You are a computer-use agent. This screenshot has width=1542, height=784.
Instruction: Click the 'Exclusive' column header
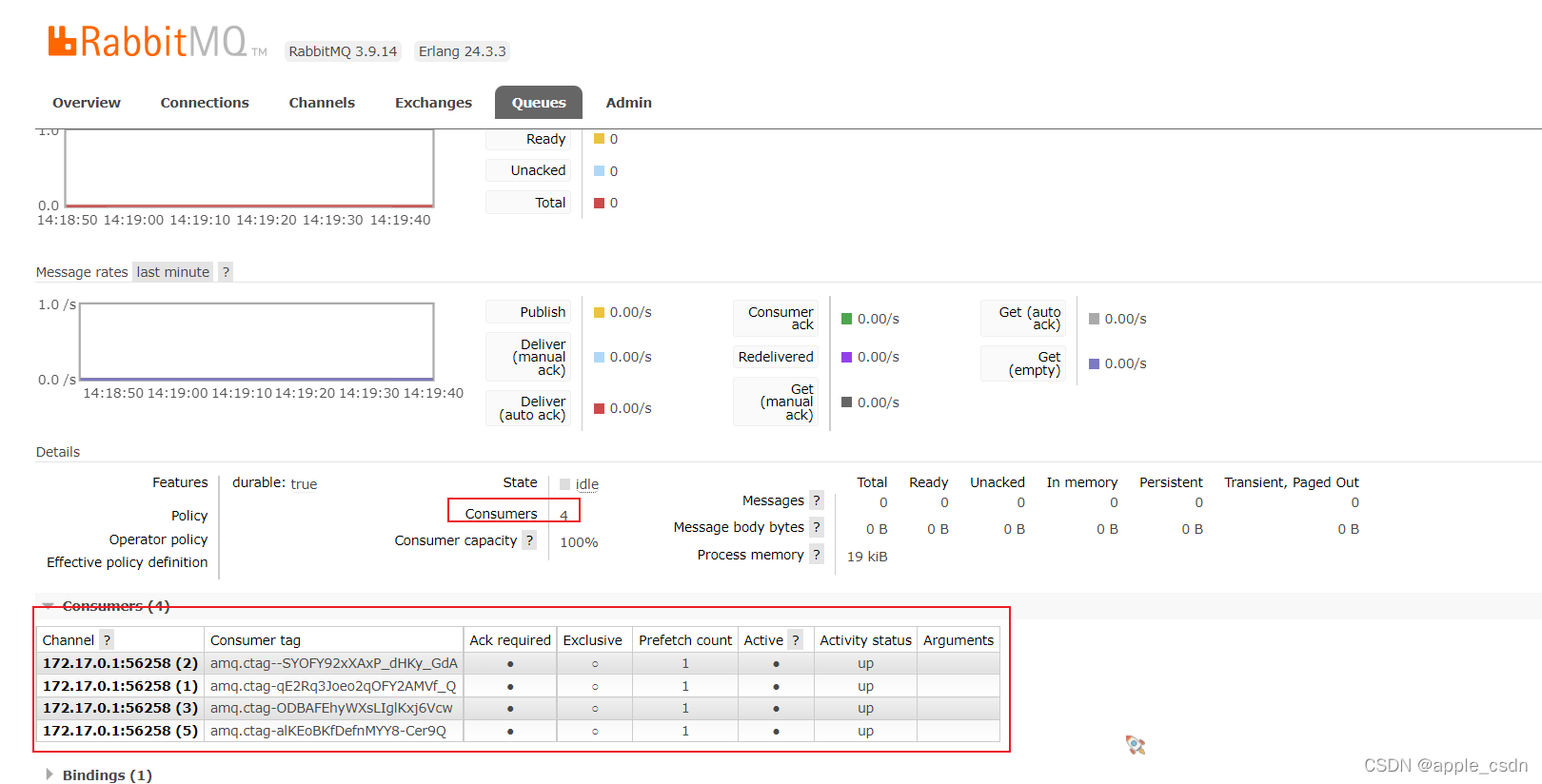[593, 640]
